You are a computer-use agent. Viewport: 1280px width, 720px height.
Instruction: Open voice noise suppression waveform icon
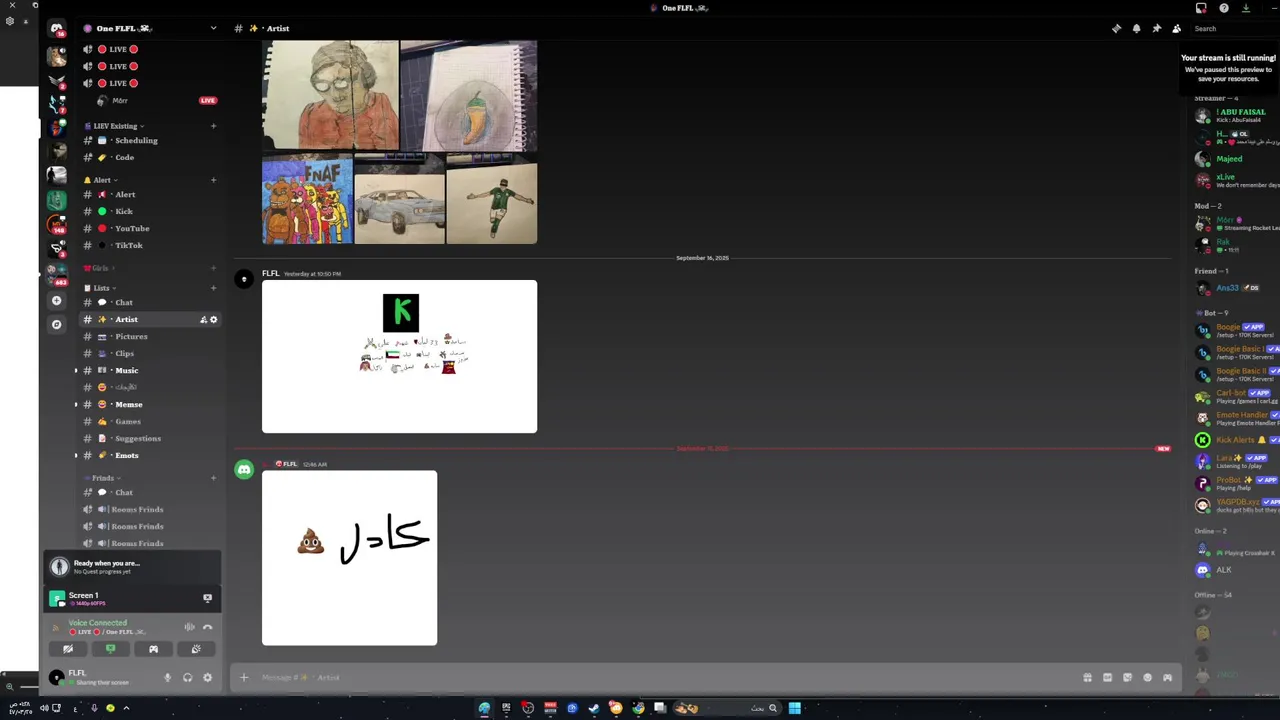(189, 627)
